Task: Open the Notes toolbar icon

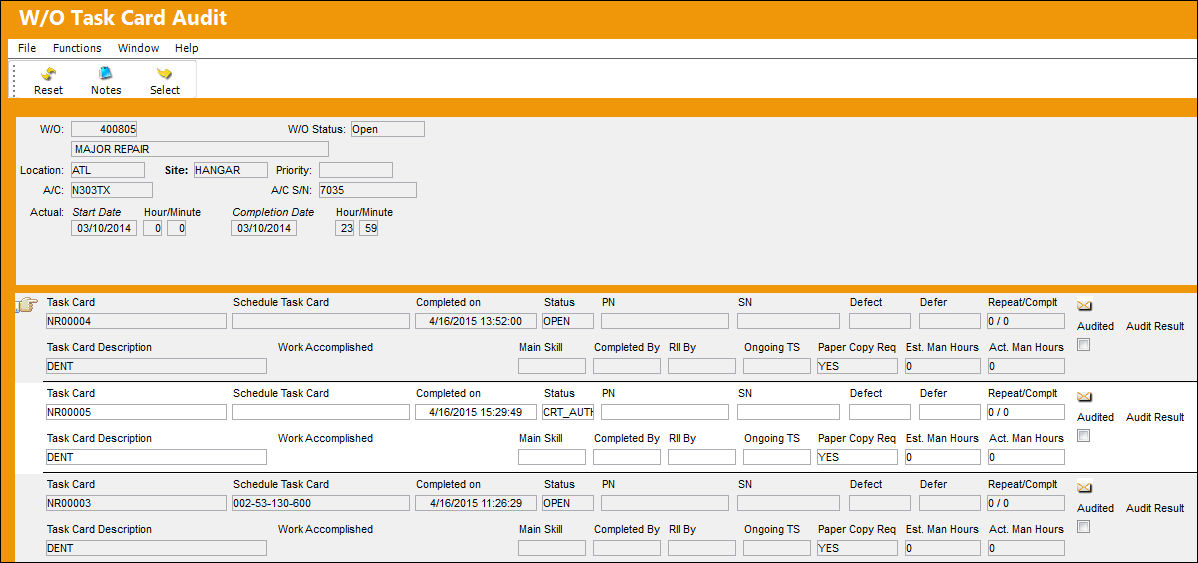Action: coord(105,74)
